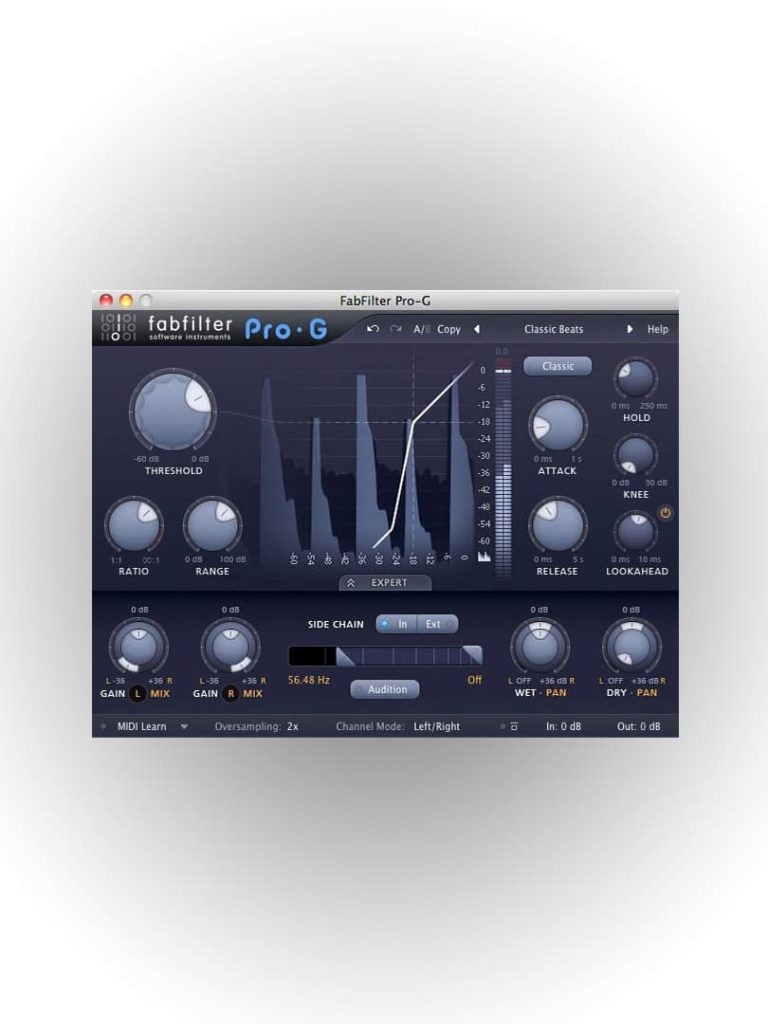Toggle the A/B comparison switch
Image resolution: width=768 pixels, height=1024 pixels.
pyautogui.click(x=422, y=329)
